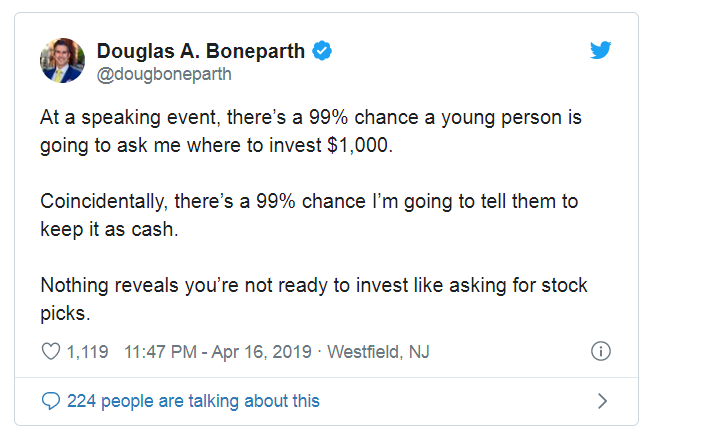The width and height of the screenshot is (718, 432).
Task: Click the blue verified badge
Action: click(322, 51)
